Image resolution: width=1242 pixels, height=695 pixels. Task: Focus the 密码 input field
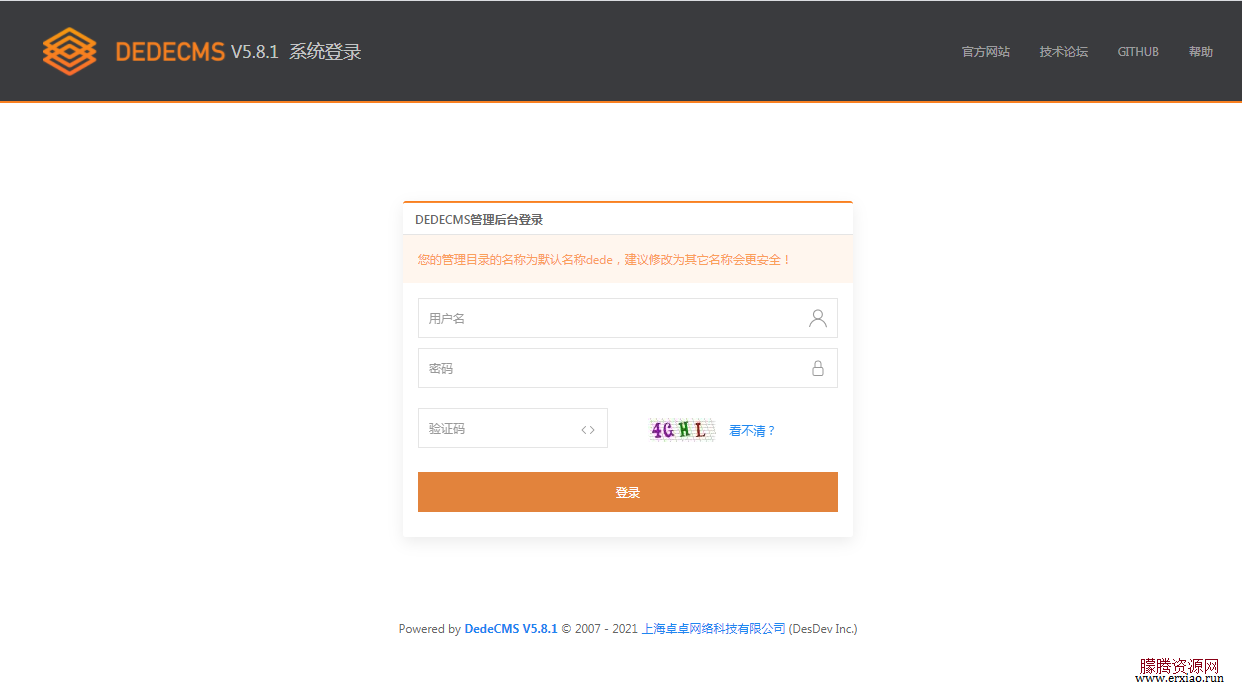[628, 368]
